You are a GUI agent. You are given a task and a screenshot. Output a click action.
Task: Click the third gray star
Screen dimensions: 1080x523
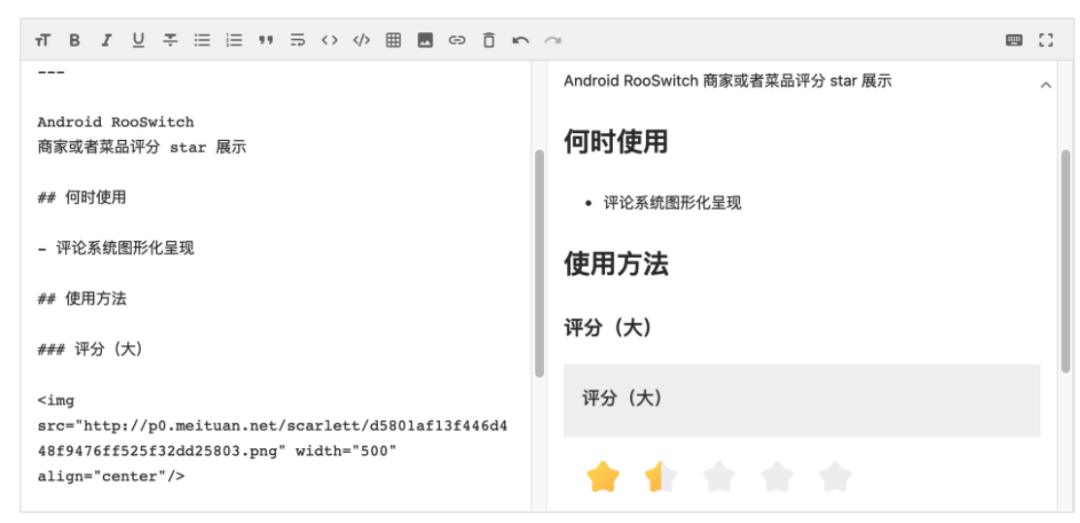click(x=719, y=477)
